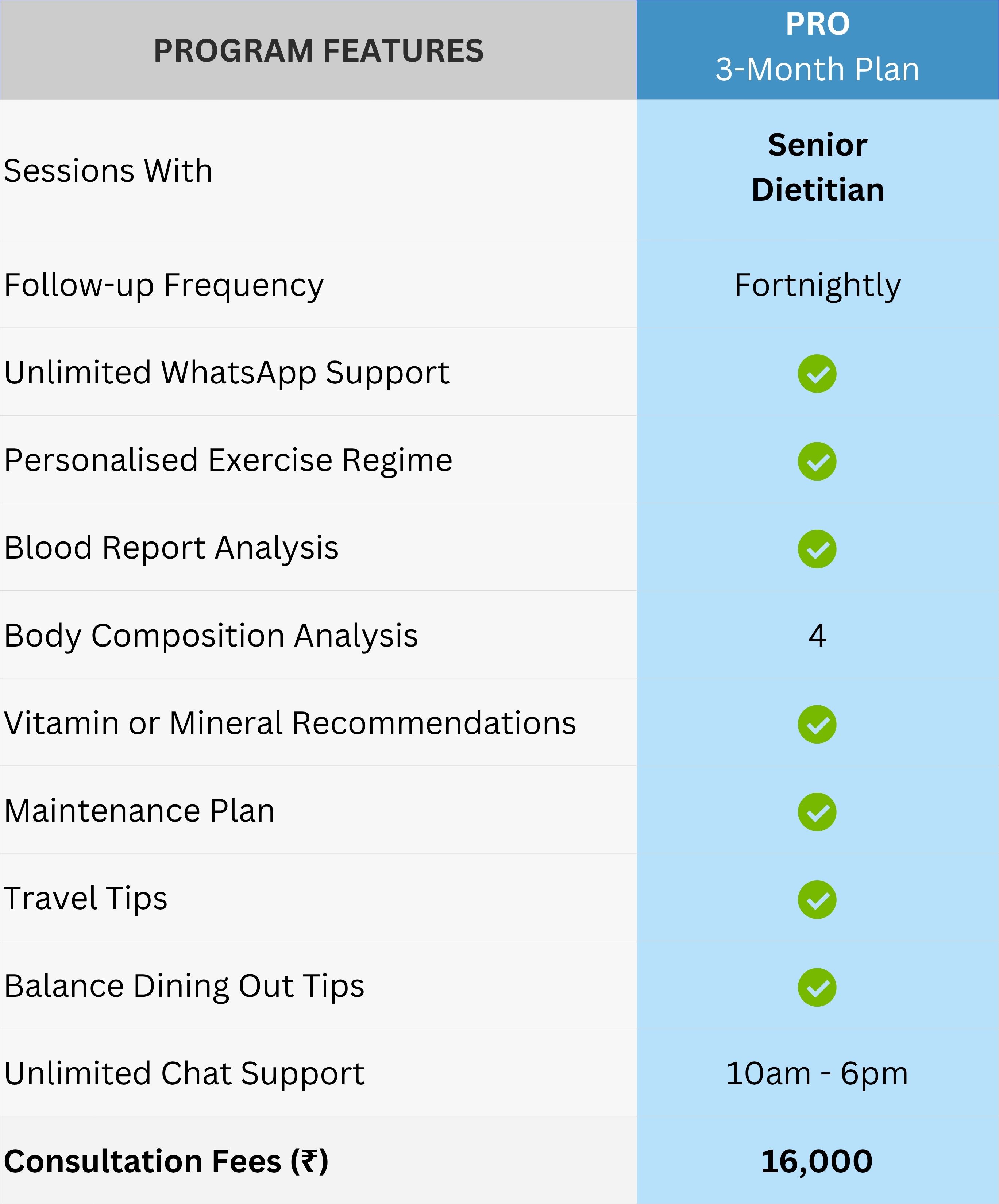Image resolution: width=999 pixels, height=1204 pixels.
Task: Click the Balance Dining Out Tips checkmark
Action: coord(817,988)
